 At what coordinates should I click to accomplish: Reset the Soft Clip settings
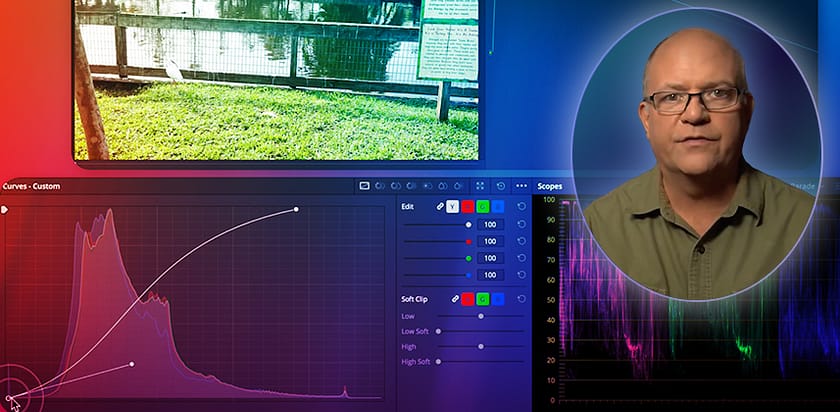[x=521, y=299]
